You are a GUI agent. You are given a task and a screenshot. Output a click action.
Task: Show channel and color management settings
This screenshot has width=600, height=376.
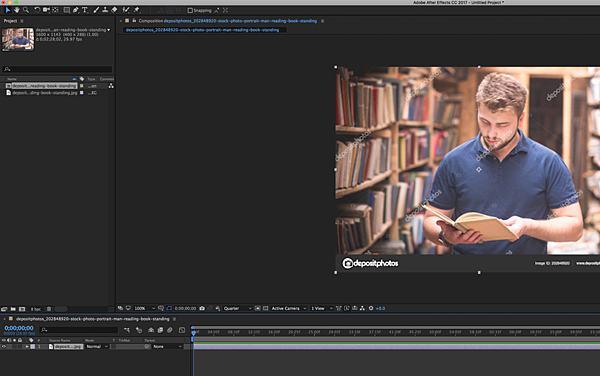(x=218, y=308)
